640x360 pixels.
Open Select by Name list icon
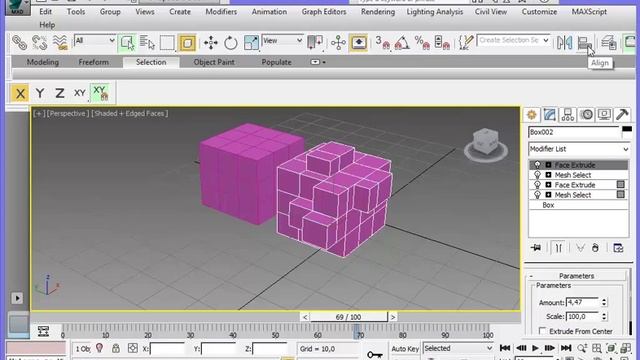(x=147, y=42)
